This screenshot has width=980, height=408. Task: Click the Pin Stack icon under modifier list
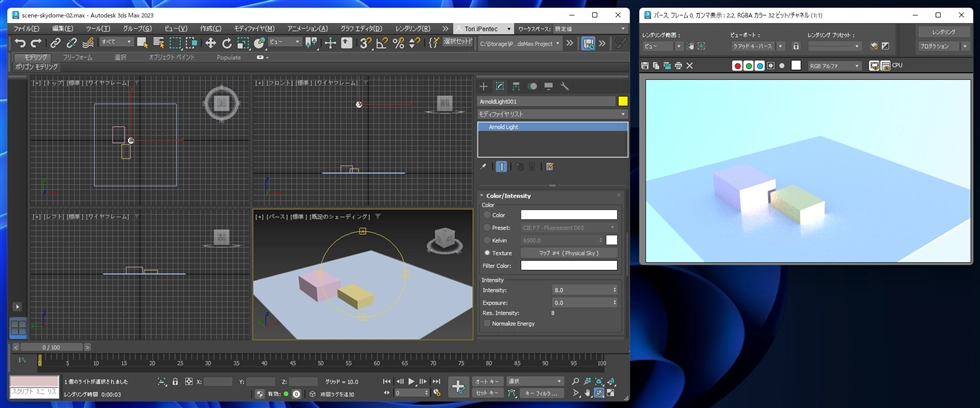click(x=483, y=167)
